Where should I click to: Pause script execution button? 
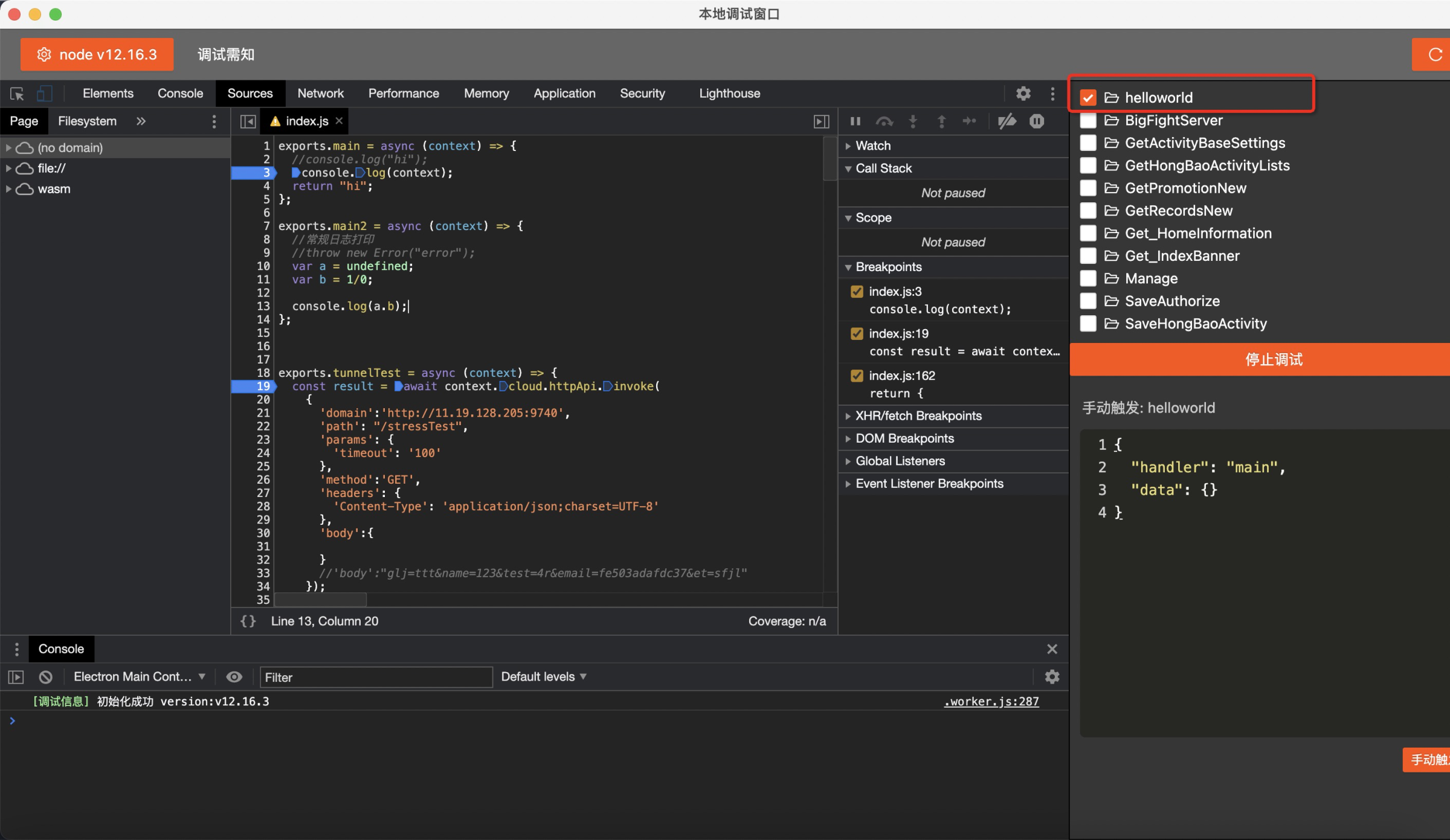tap(855, 121)
